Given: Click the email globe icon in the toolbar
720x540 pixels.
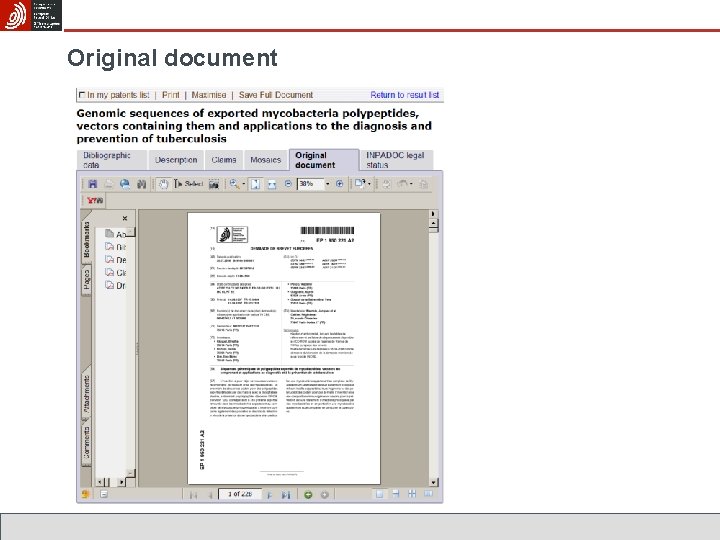Looking at the screenshot, I should 124,184.
